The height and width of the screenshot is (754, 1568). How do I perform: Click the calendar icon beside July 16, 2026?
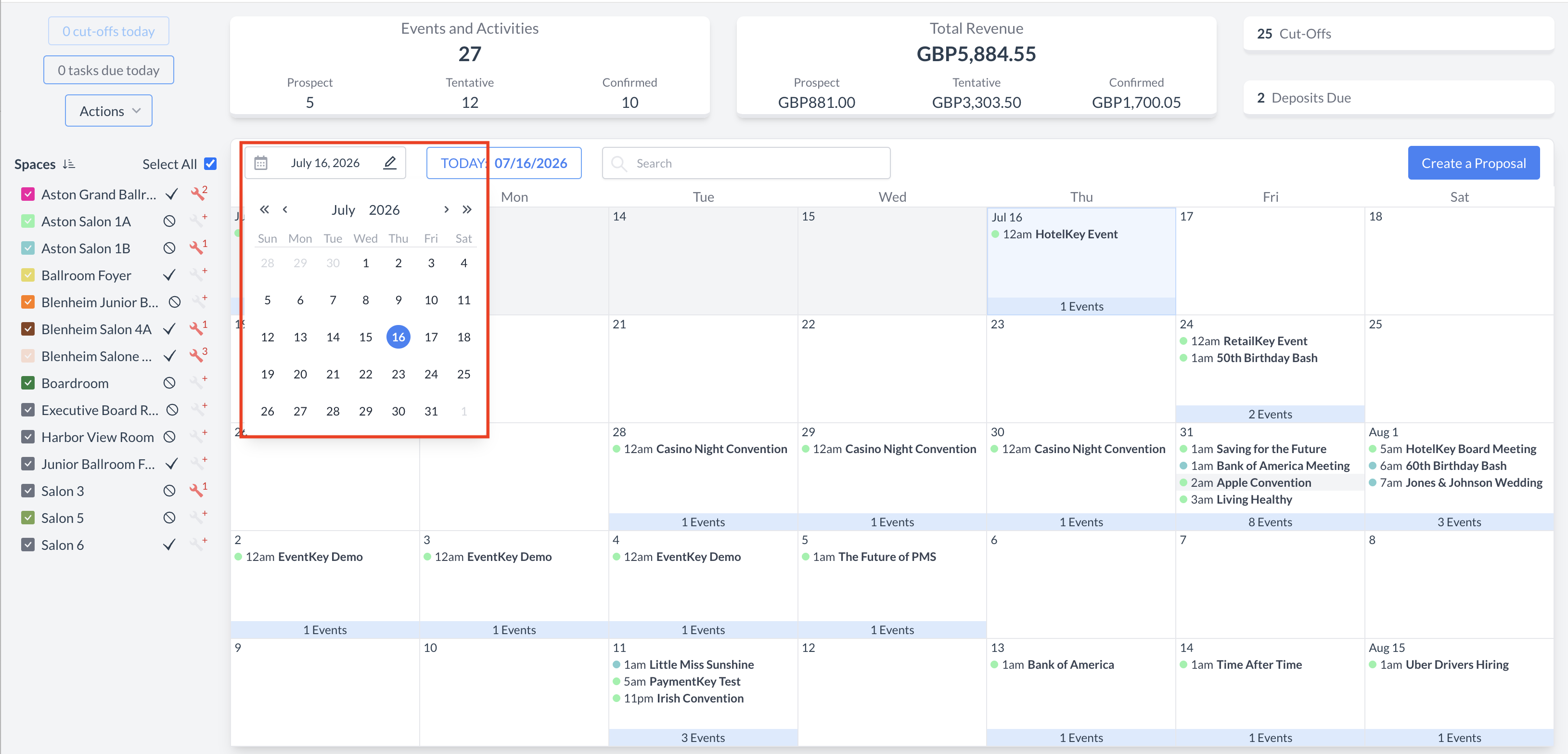pos(260,163)
